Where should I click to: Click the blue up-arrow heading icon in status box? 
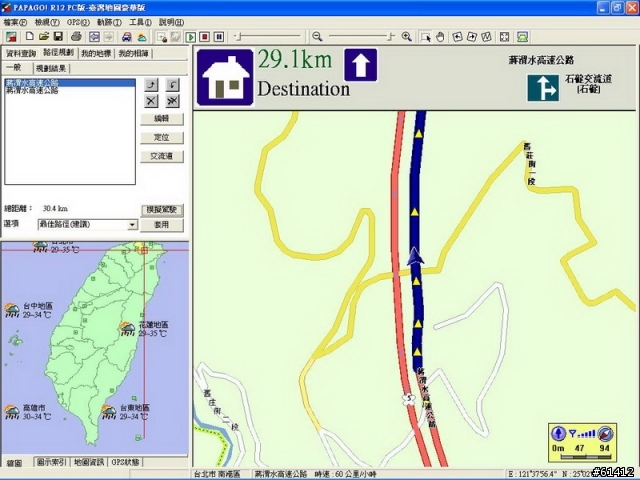[x=558, y=433]
